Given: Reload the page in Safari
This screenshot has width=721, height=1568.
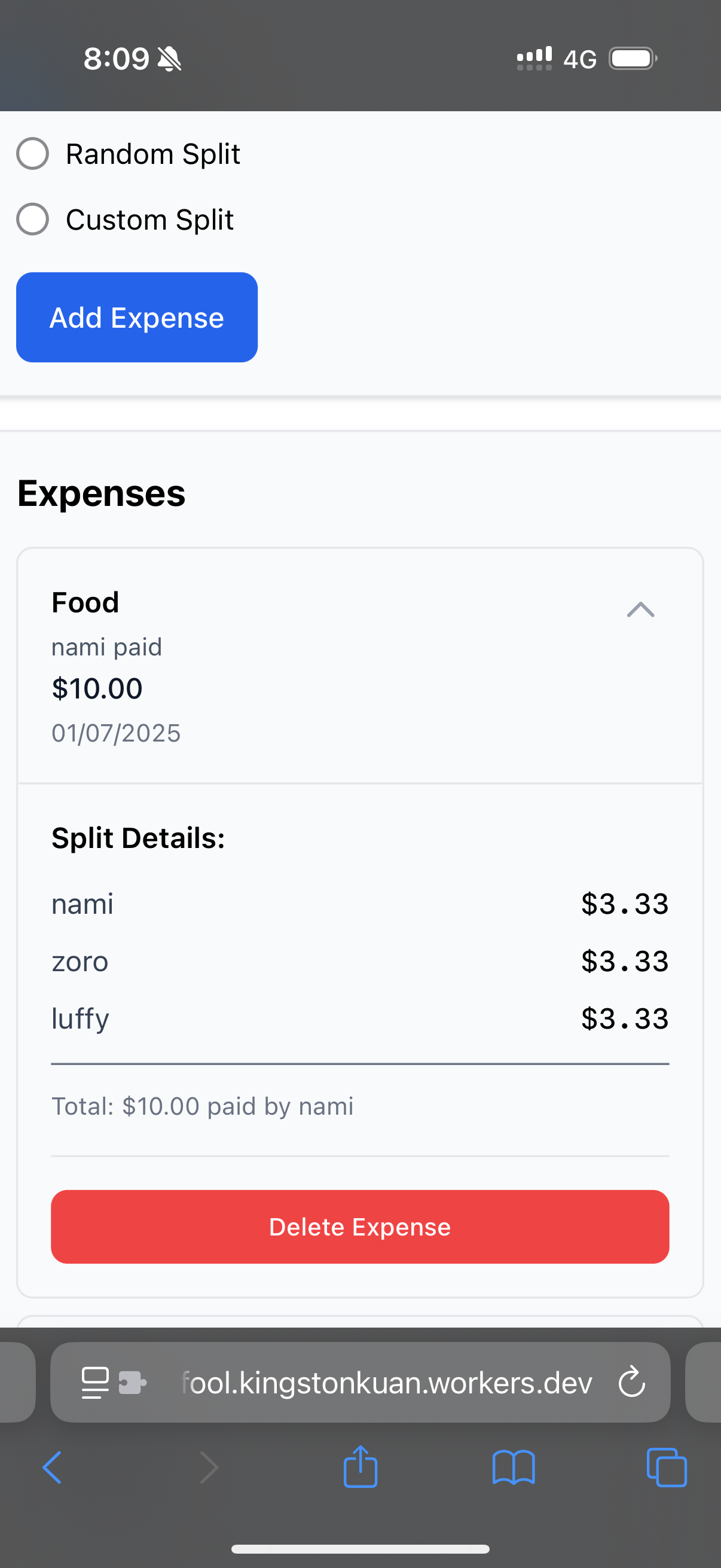Looking at the screenshot, I should (x=631, y=1382).
